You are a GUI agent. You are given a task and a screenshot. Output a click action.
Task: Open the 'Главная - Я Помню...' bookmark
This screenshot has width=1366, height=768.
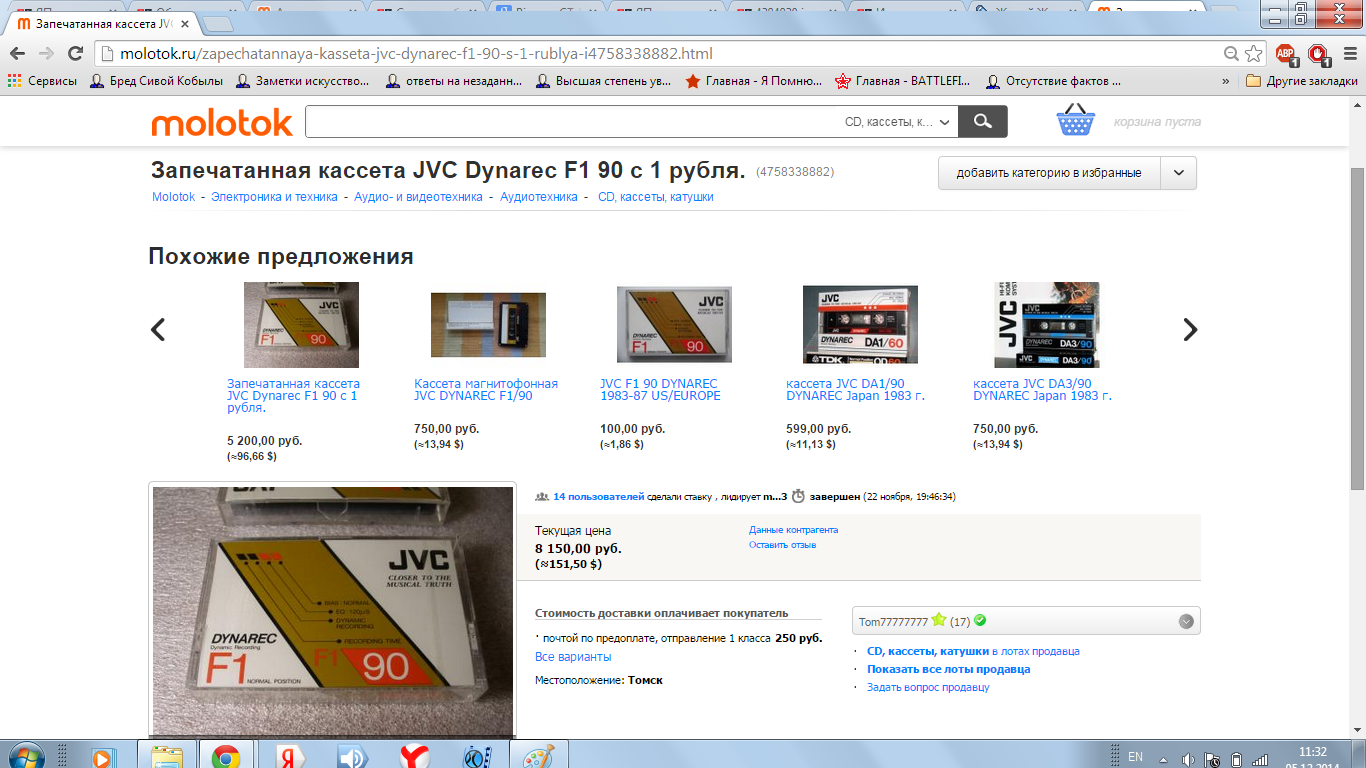pos(754,81)
